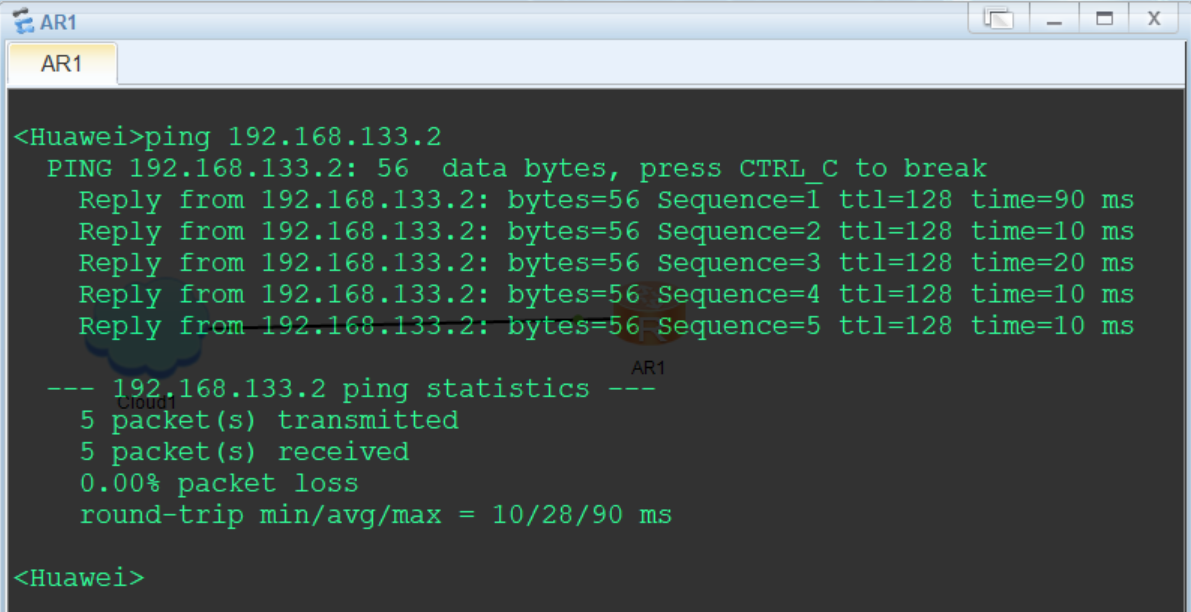Click the Sequence=5 reply line
The width and height of the screenshot is (1191, 612).
pos(606,326)
